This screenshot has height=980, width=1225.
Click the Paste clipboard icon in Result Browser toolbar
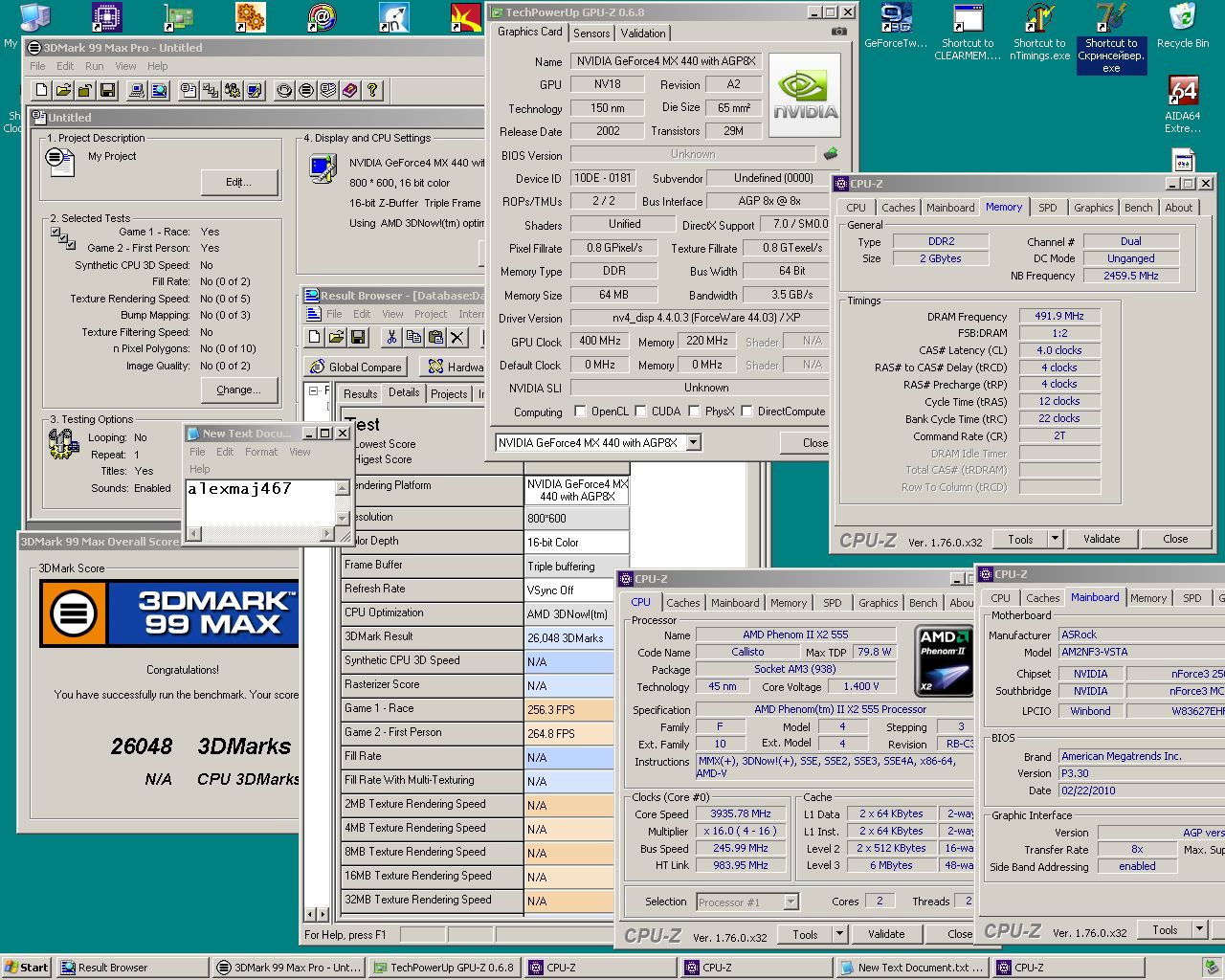click(435, 337)
